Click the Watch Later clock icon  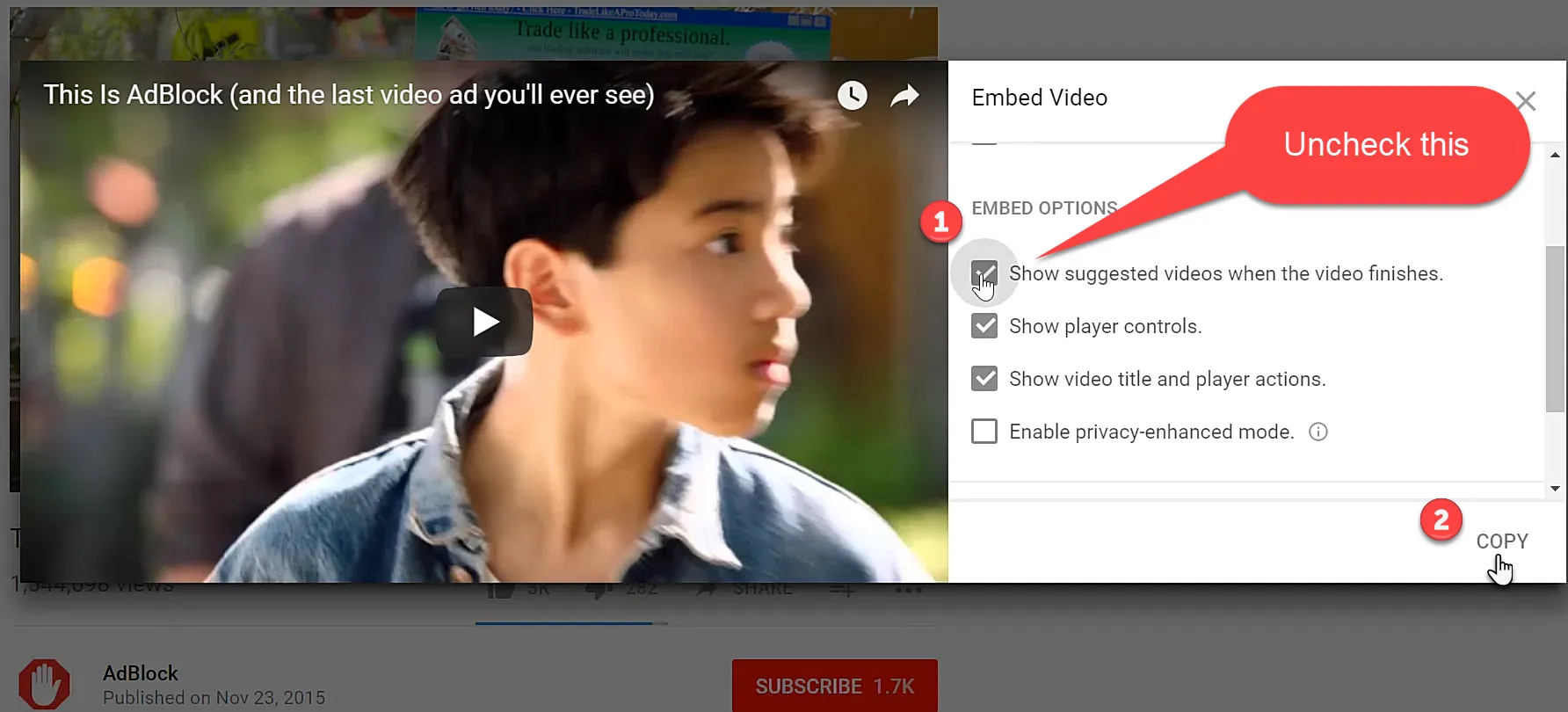pyautogui.click(x=852, y=95)
